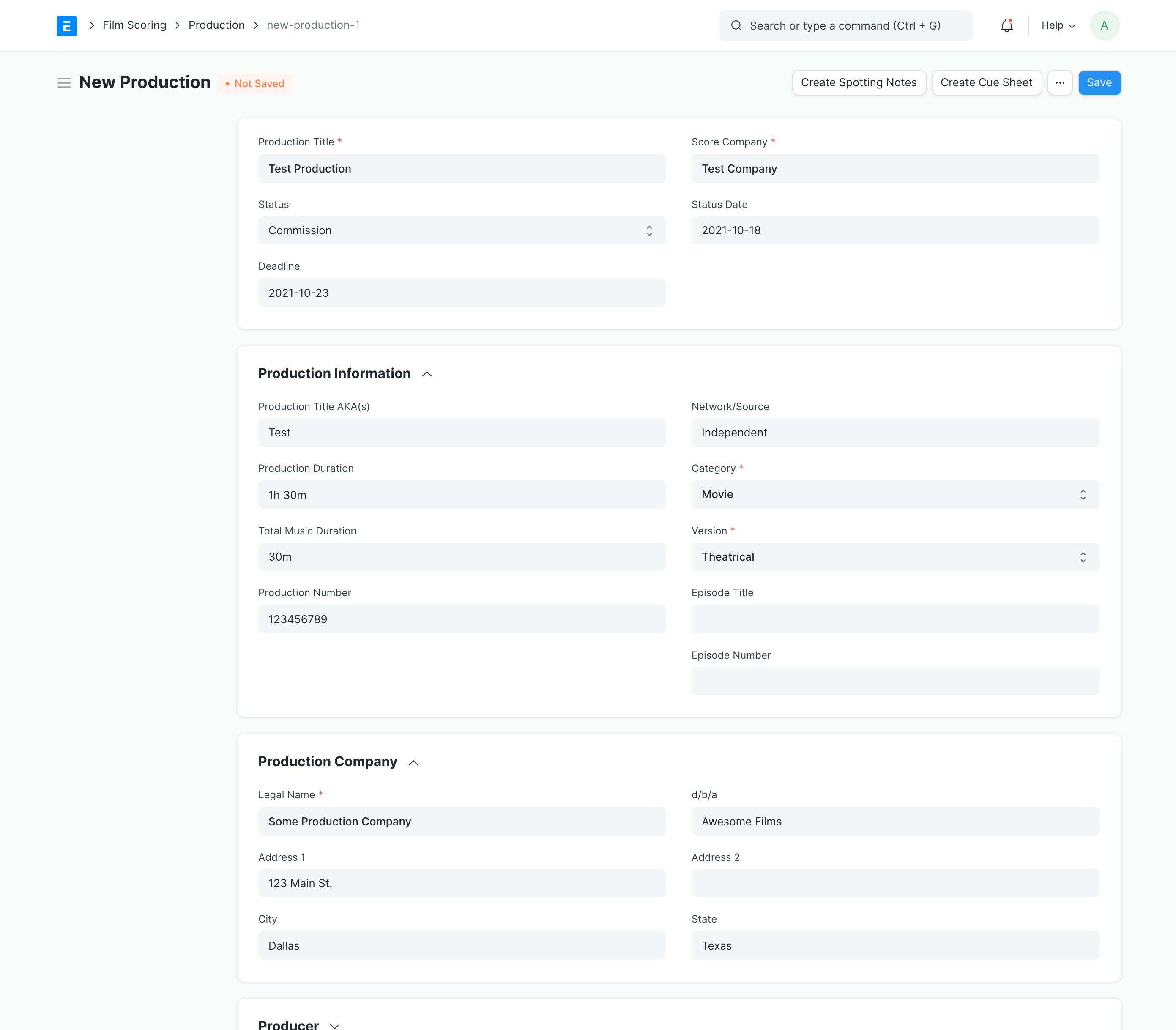The width and height of the screenshot is (1176, 1030).
Task: Click Create Spotting Notes
Action: (858, 83)
